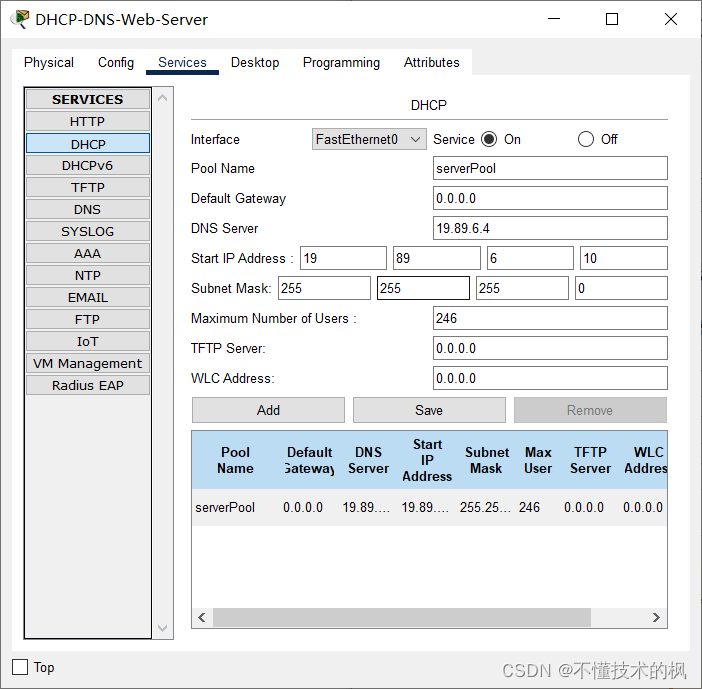Open the DHCPv6 service
This screenshot has width=702, height=689.
(88, 166)
